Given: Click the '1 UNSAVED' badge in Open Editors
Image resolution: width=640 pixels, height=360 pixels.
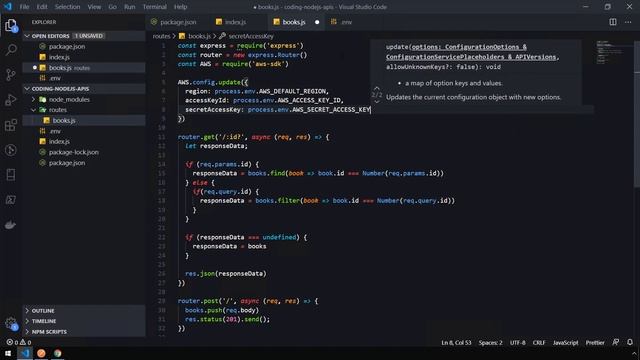Looking at the screenshot, I should (89, 36).
